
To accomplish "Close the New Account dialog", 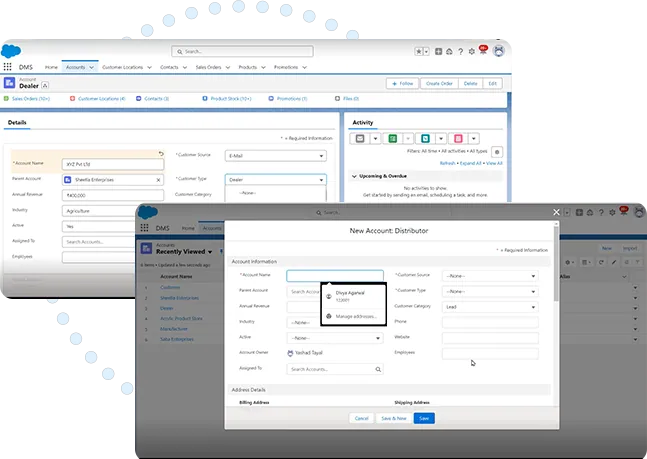I will click(557, 212).
